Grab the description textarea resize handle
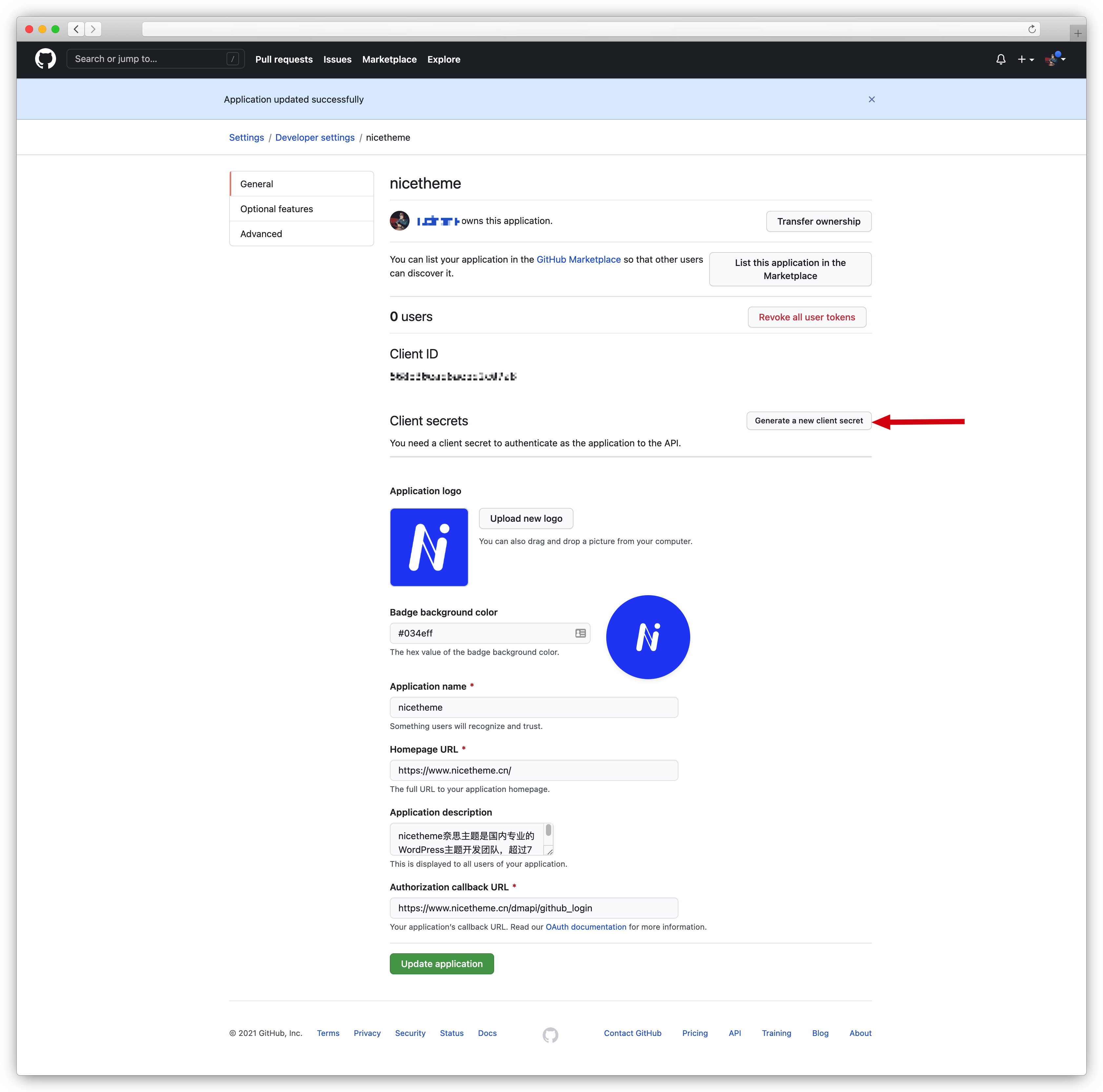 pos(549,851)
